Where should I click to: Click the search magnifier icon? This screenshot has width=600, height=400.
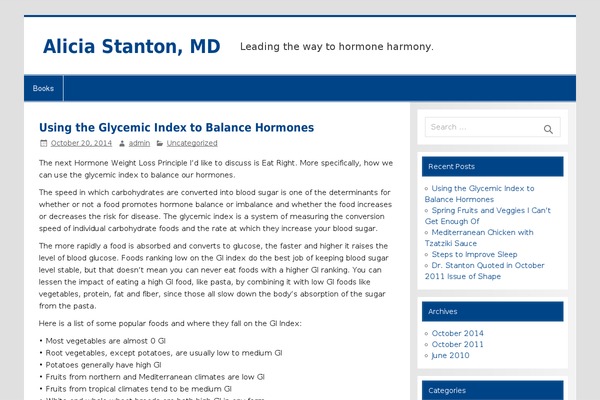point(548,129)
